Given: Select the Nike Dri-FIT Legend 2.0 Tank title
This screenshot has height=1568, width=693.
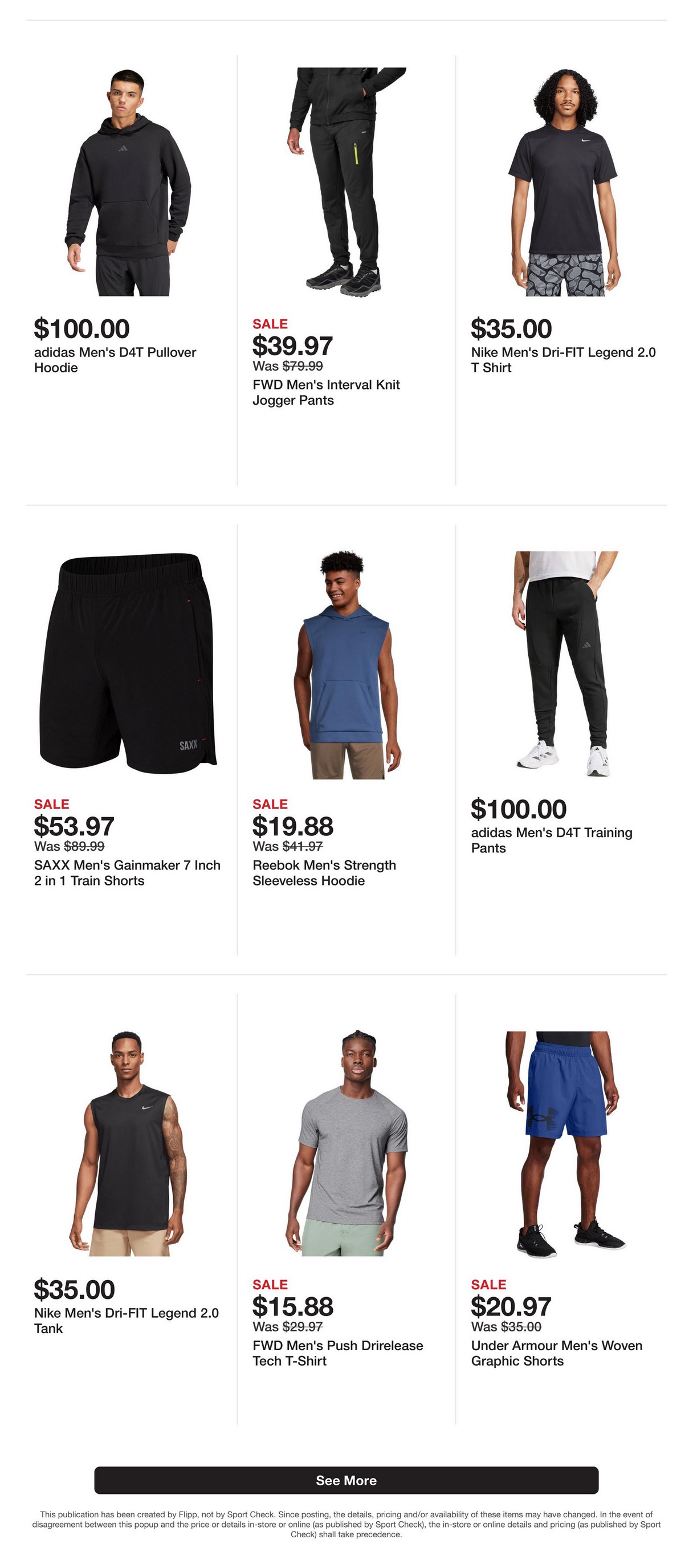Looking at the screenshot, I should pos(127,1321).
